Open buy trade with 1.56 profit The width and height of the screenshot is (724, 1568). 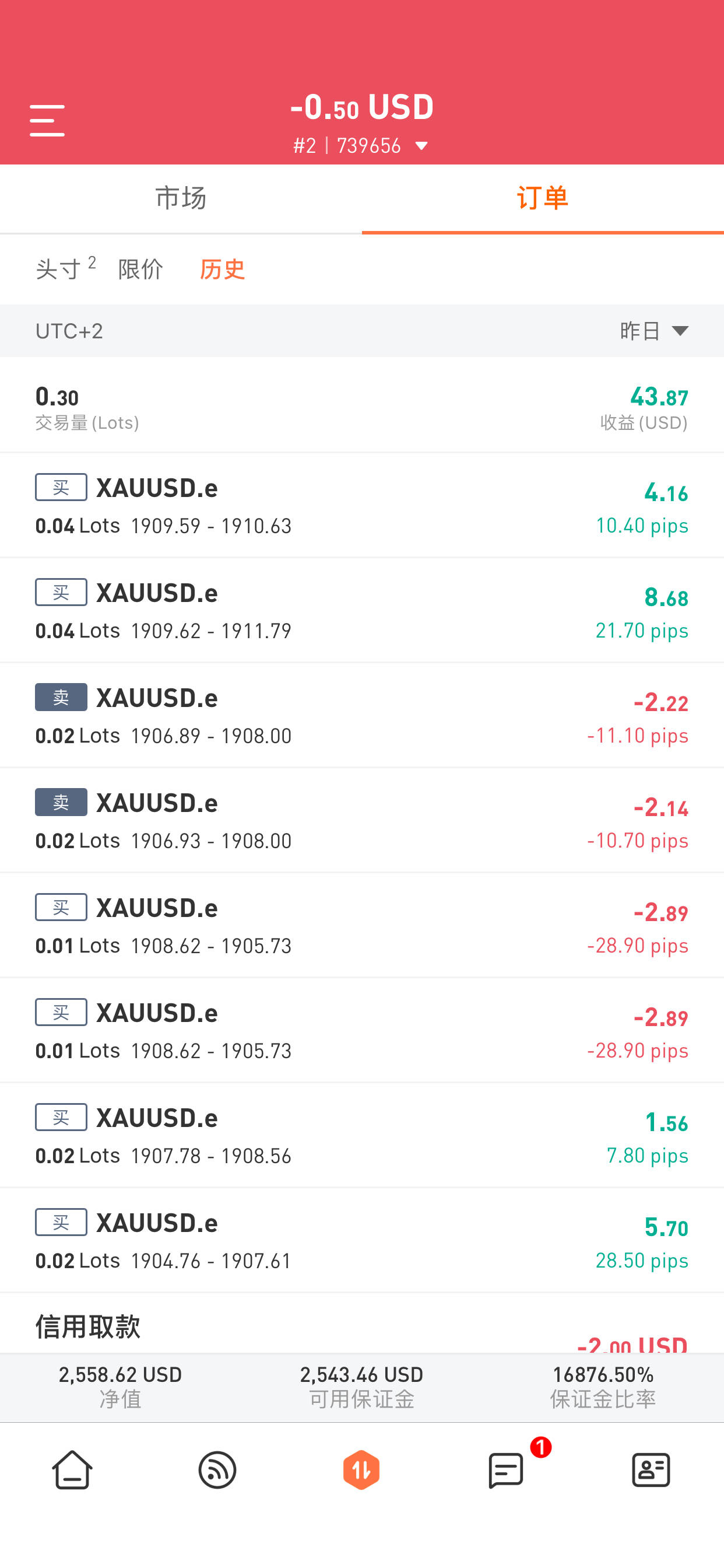click(361, 1135)
